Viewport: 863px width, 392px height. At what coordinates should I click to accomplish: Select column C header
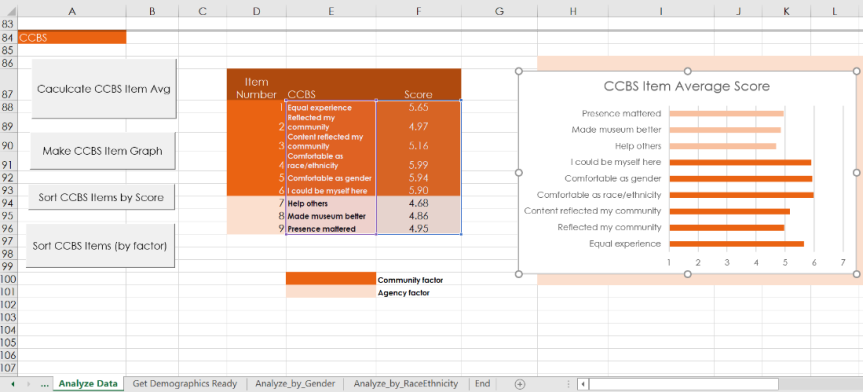202,11
